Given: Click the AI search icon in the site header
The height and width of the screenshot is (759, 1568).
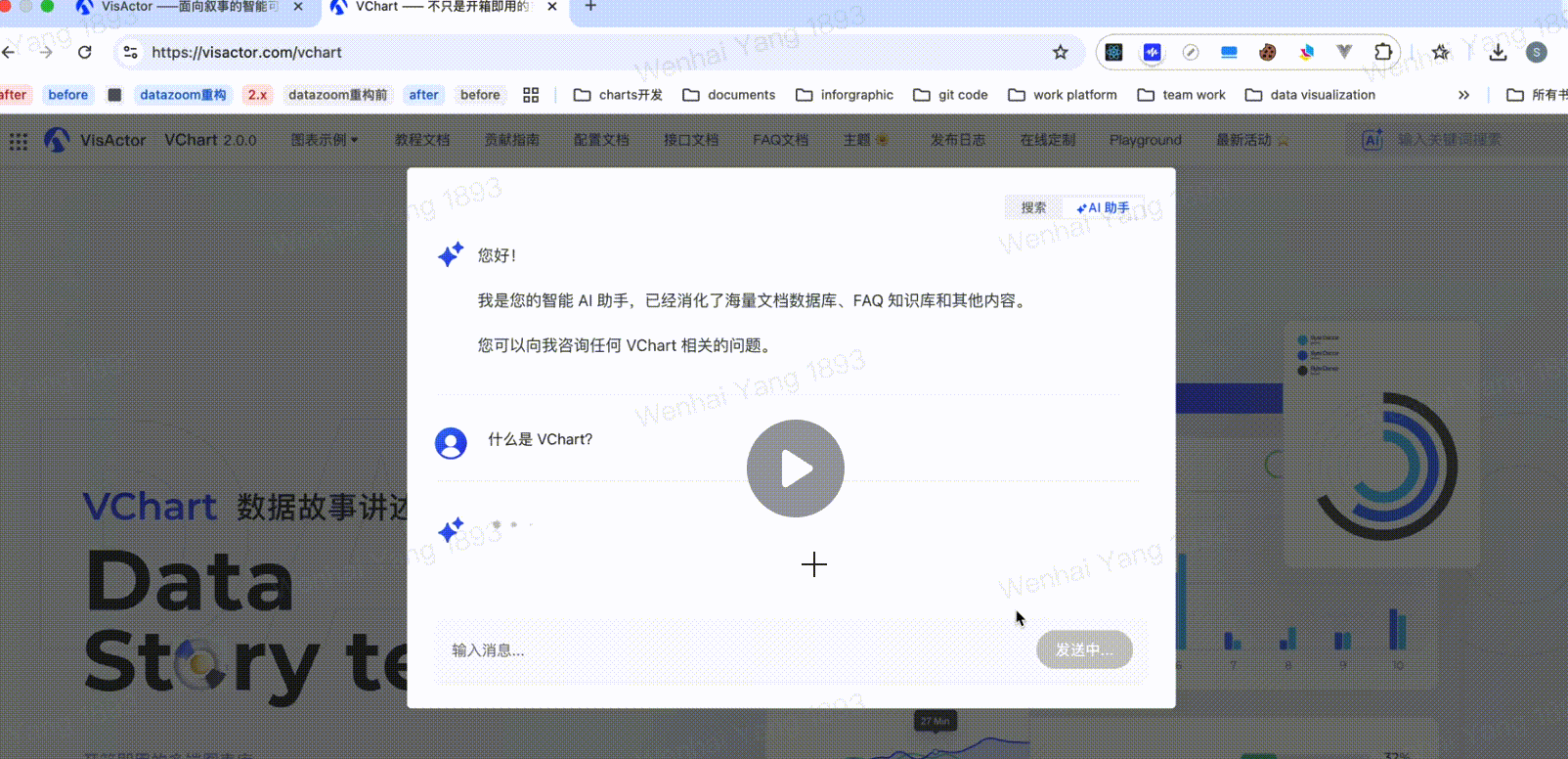Looking at the screenshot, I should point(1372,140).
